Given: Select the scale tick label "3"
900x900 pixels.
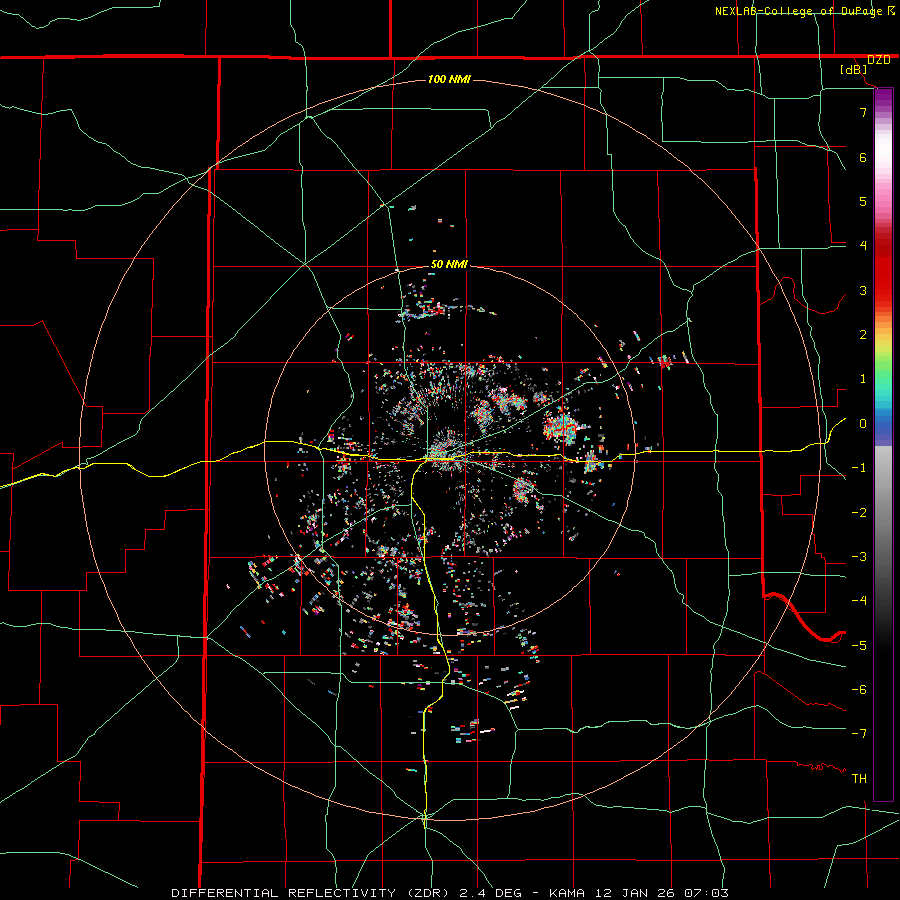Looking at the screenshot, I should tap(863, 290).
